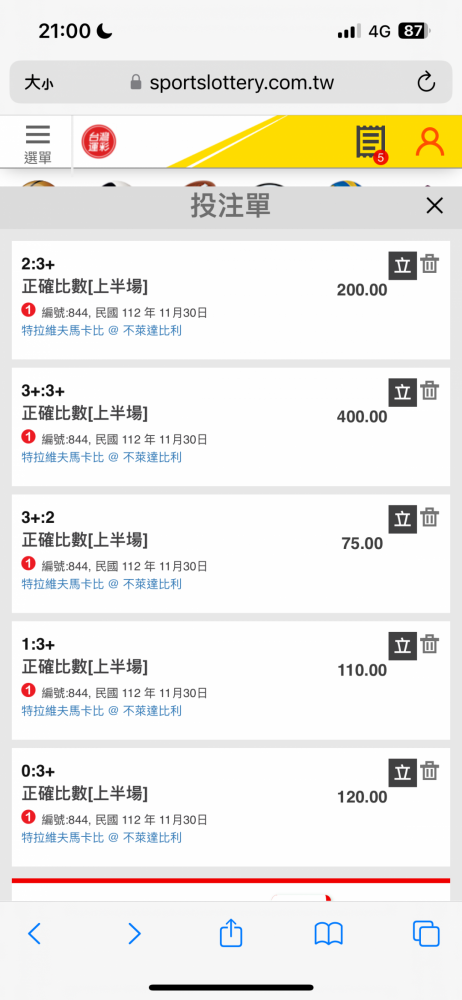
Task: Show Safari open tabs overview
Action: tap(426, 934)
